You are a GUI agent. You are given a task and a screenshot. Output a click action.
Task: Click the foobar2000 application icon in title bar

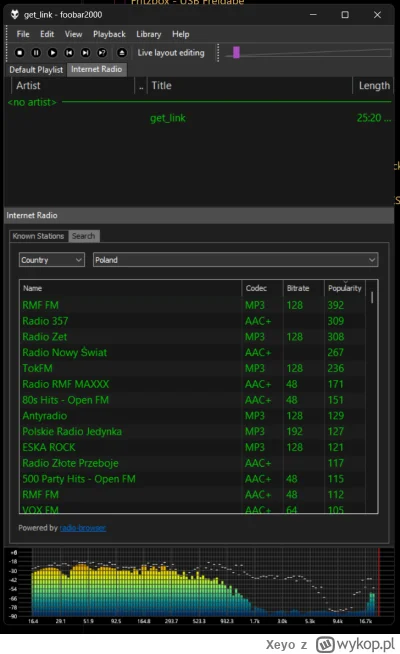(x=15, y=15)
